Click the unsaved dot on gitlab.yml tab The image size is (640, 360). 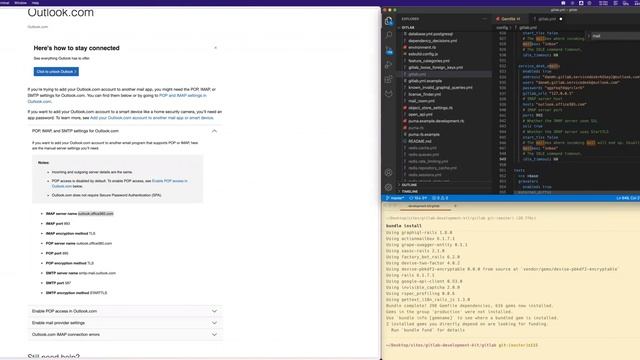[x=561, y=19]
